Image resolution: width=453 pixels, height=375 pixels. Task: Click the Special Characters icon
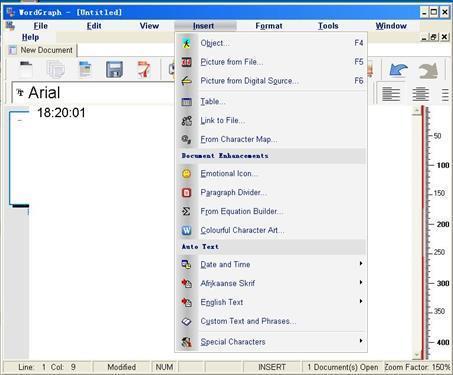186,342
